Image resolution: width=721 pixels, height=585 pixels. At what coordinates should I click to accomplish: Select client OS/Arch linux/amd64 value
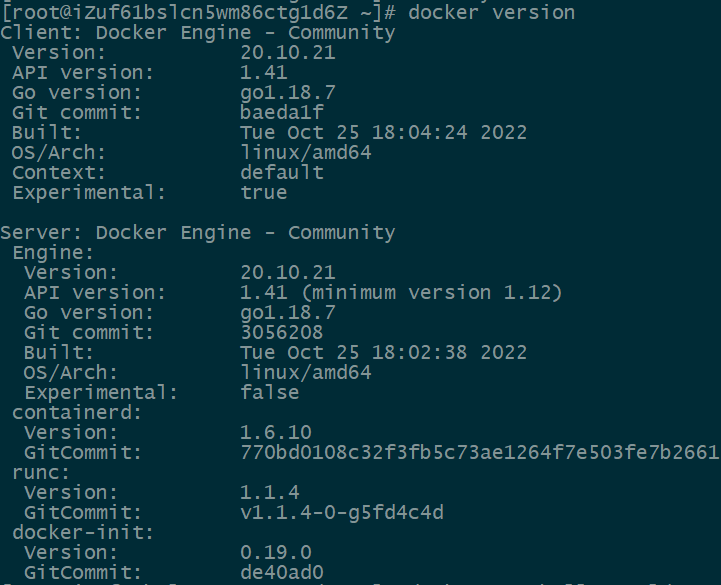click(x=306, y=152)
